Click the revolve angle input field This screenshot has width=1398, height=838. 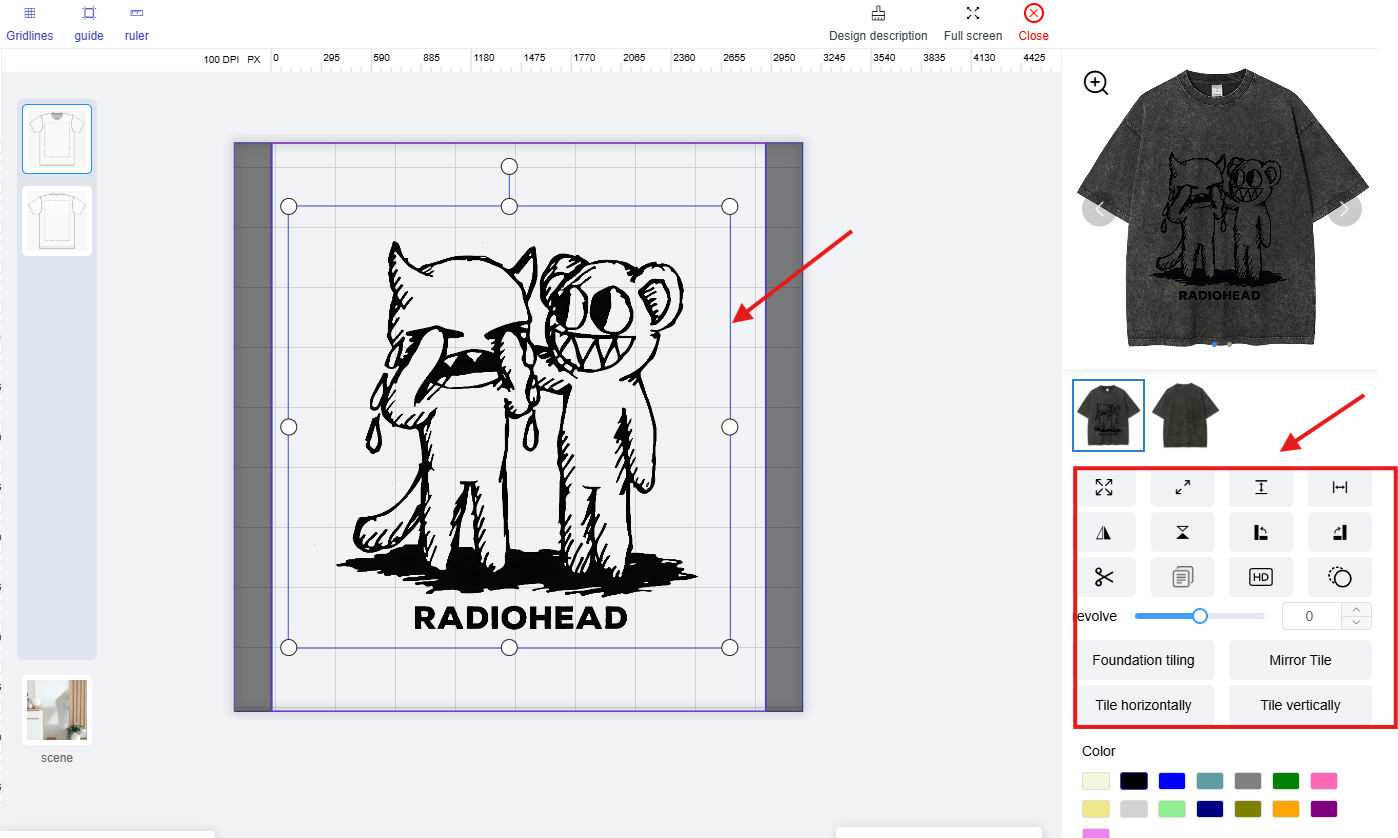click(1310, 616)
